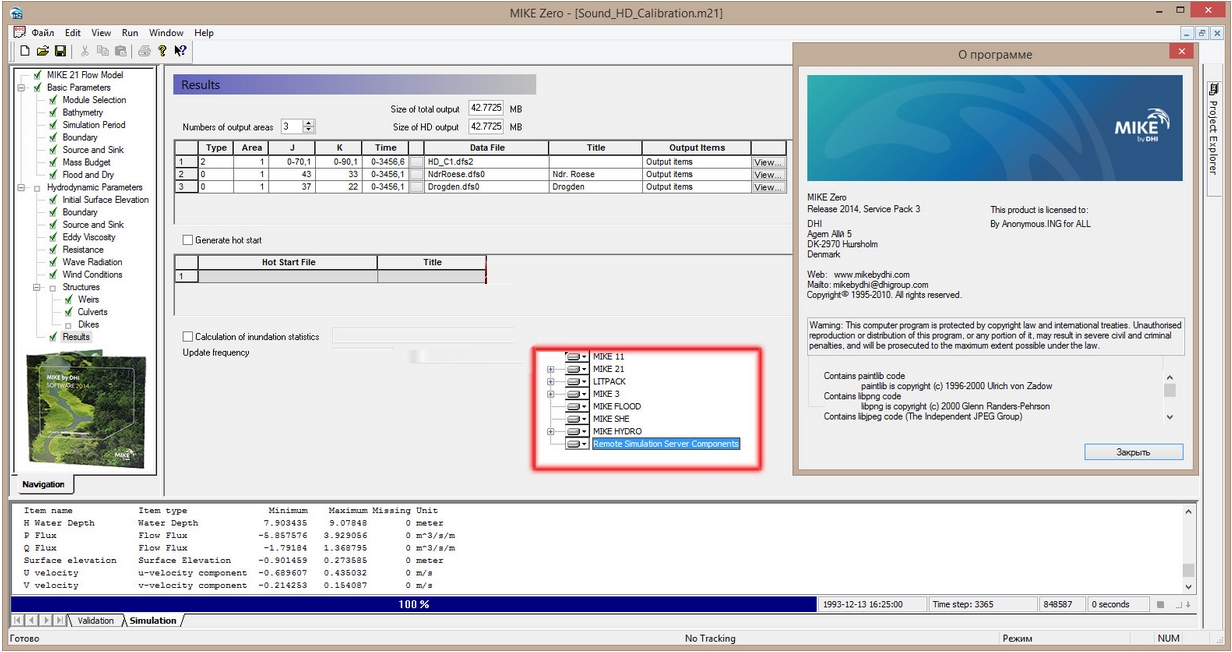This screenshot has width=1232, height=652.
Task: Open the MIKE FLOOD feature drive dropdown
Action: click(x=576, y=407)
